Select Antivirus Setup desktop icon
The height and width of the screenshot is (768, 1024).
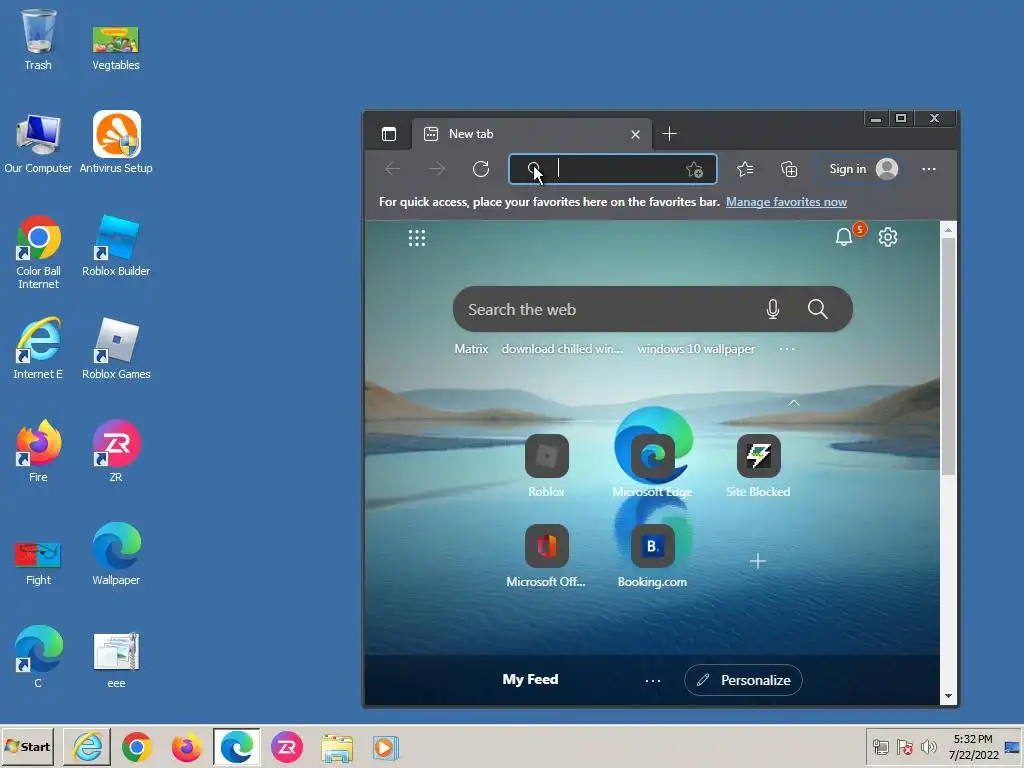tap(116, 142)
